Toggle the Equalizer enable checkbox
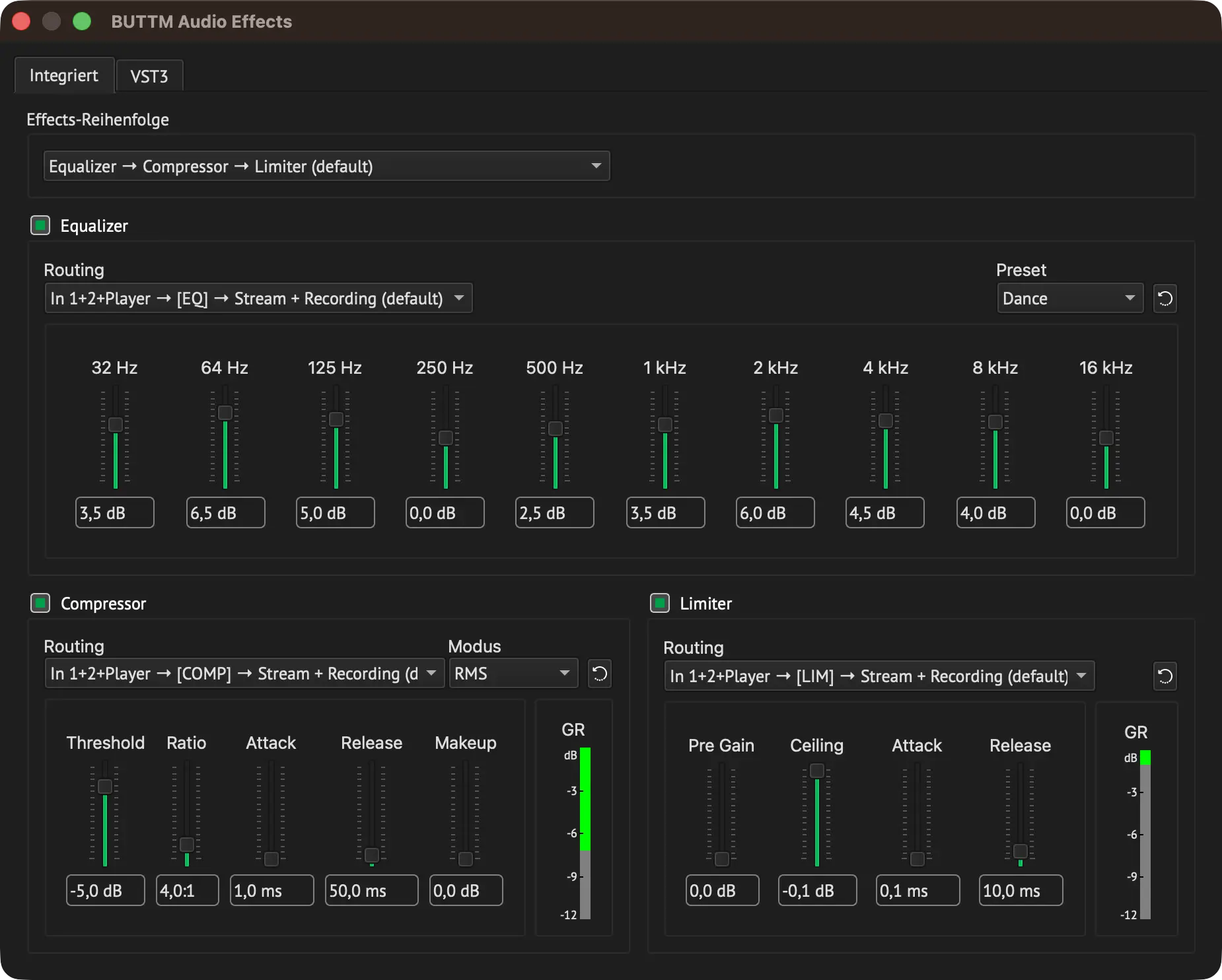 point(40,225)
